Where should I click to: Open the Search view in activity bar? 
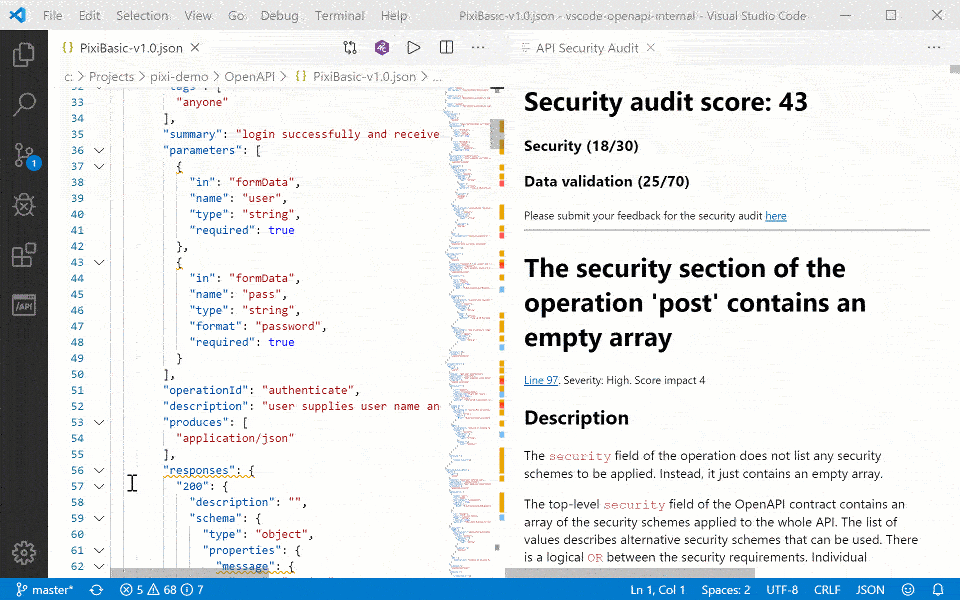pyautogui.click(x=24, y=105)
